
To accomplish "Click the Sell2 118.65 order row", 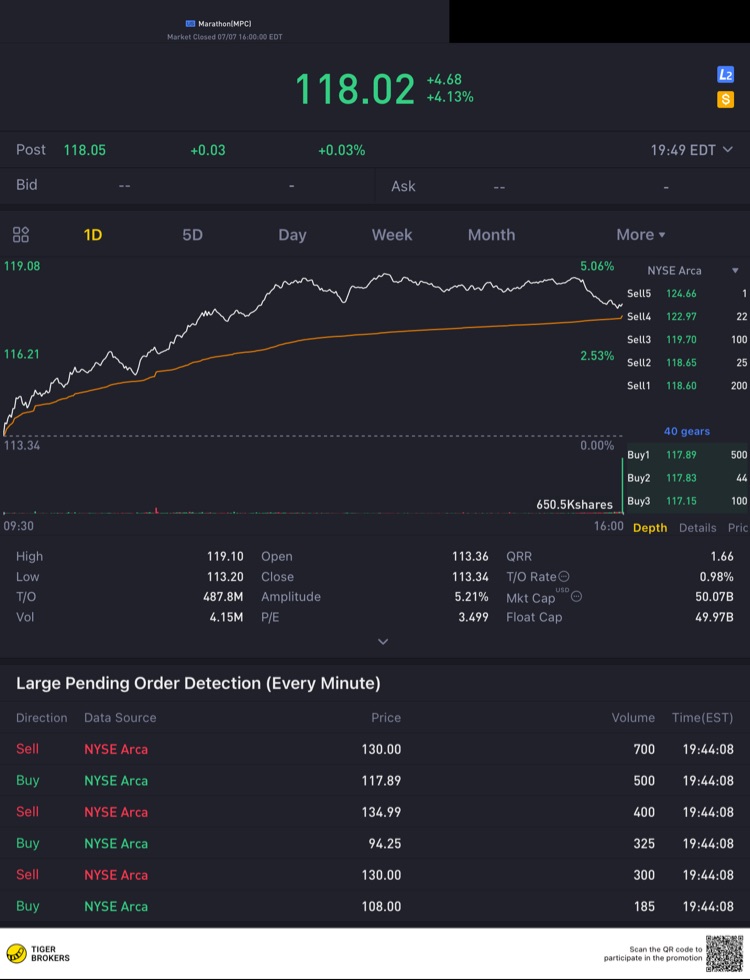I will coord(687,363).
